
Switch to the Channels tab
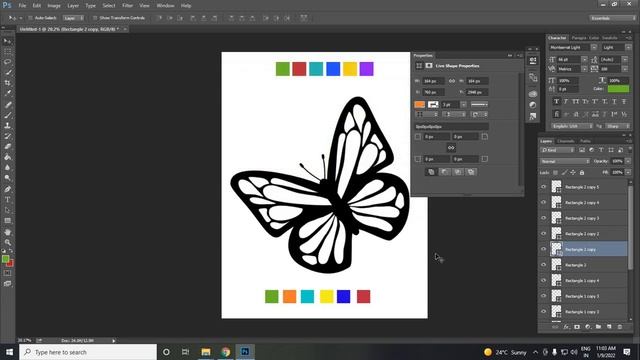coord(566,141)
